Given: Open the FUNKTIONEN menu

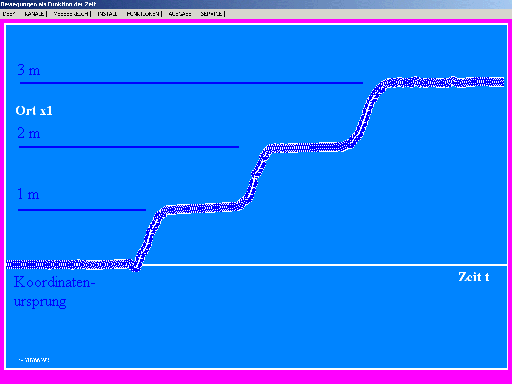Looking at the screenshot, I should (143, 14).
